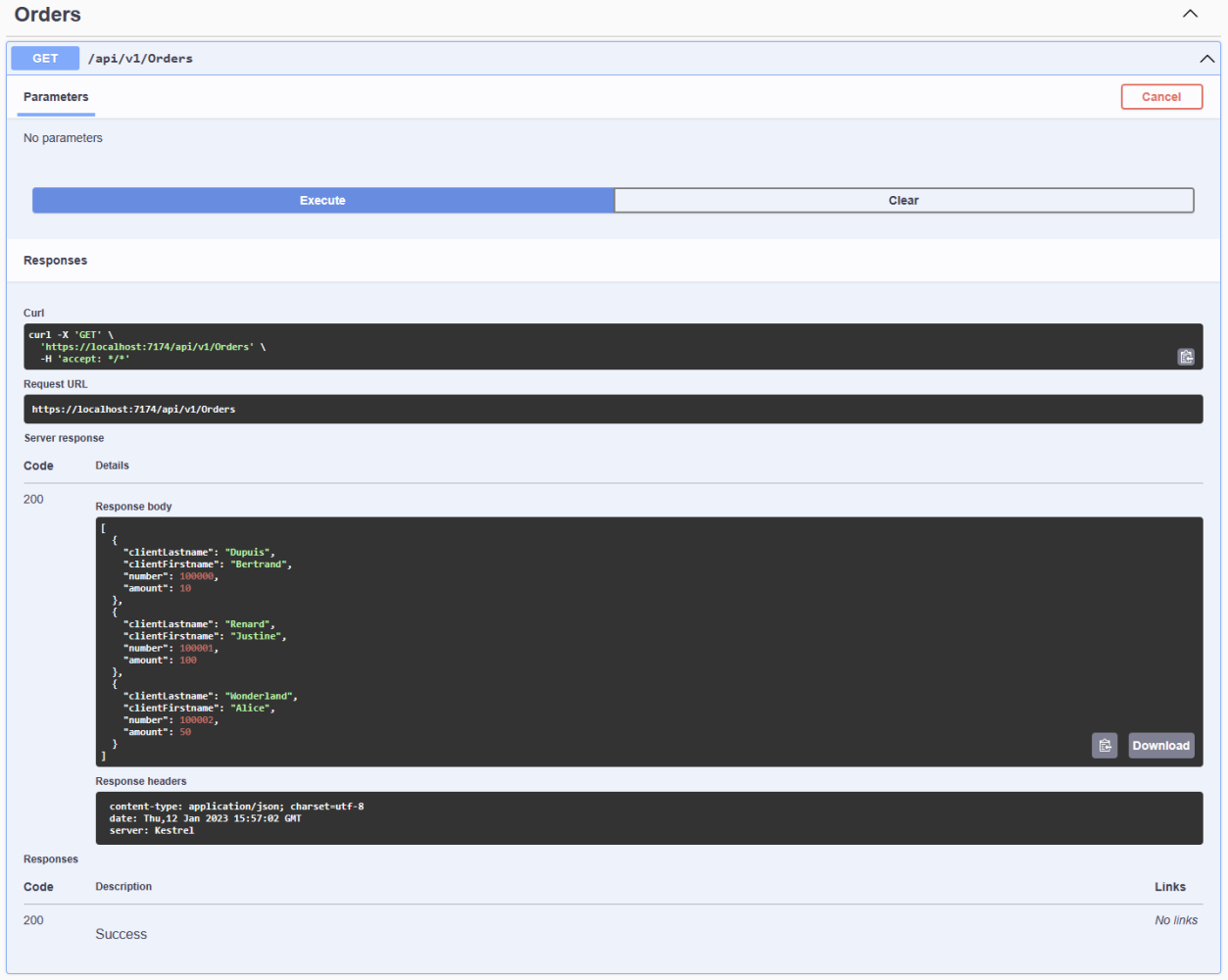This screenshot has width=1228, height=980.
Task: Collapse the GET /api/v1/Orders operation
Action: [1206, 59]
